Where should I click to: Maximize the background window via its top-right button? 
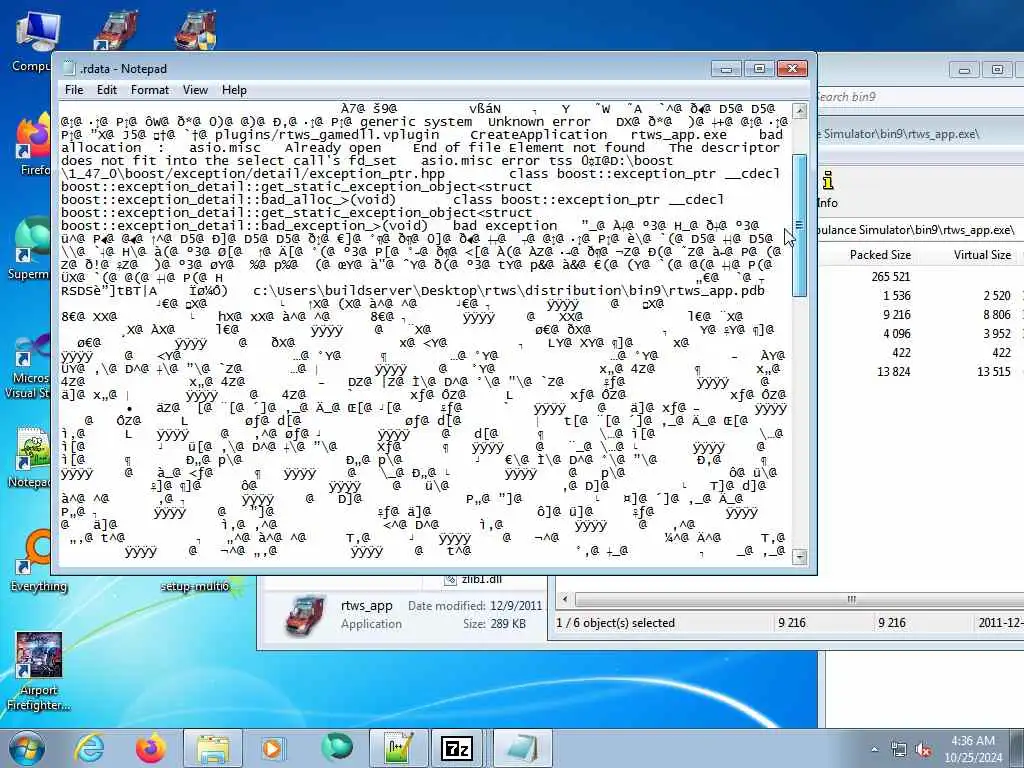tap(997, 69)
